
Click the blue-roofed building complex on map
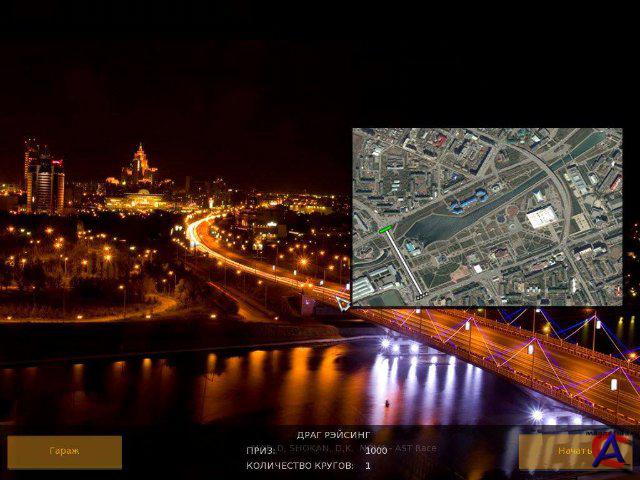(x=468, y=201)
